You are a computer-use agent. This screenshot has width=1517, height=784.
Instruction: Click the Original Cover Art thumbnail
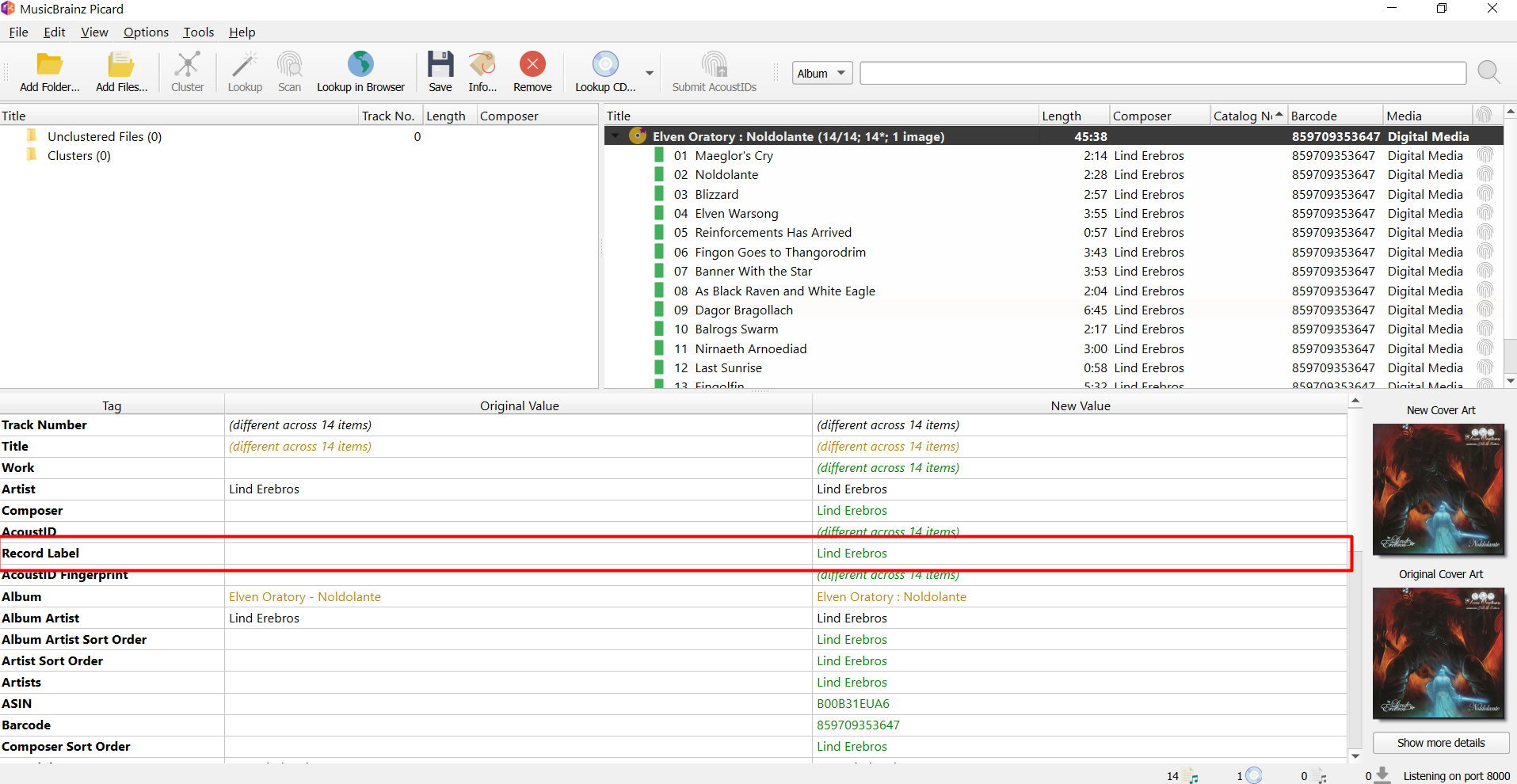1439,653
